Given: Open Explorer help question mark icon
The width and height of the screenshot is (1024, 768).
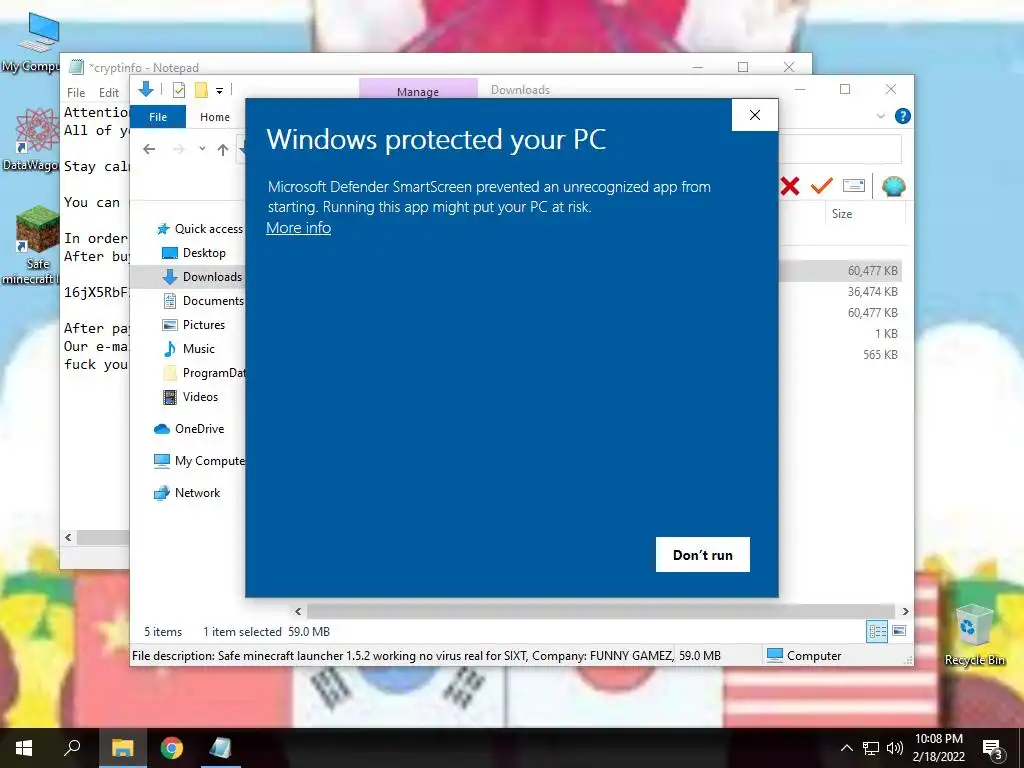Looking at the screenshot, I should point(903,116).
